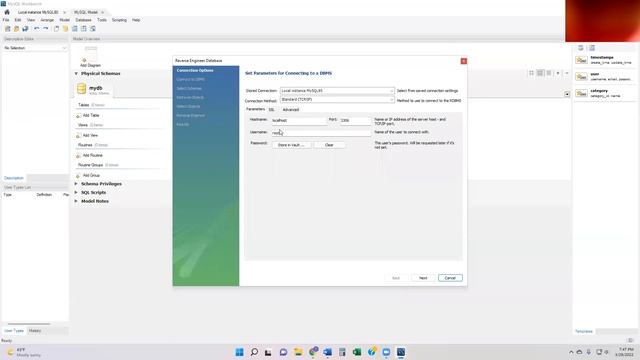The image size is (640, 360).
Task: Open the File menu
Action: point(6,20)
